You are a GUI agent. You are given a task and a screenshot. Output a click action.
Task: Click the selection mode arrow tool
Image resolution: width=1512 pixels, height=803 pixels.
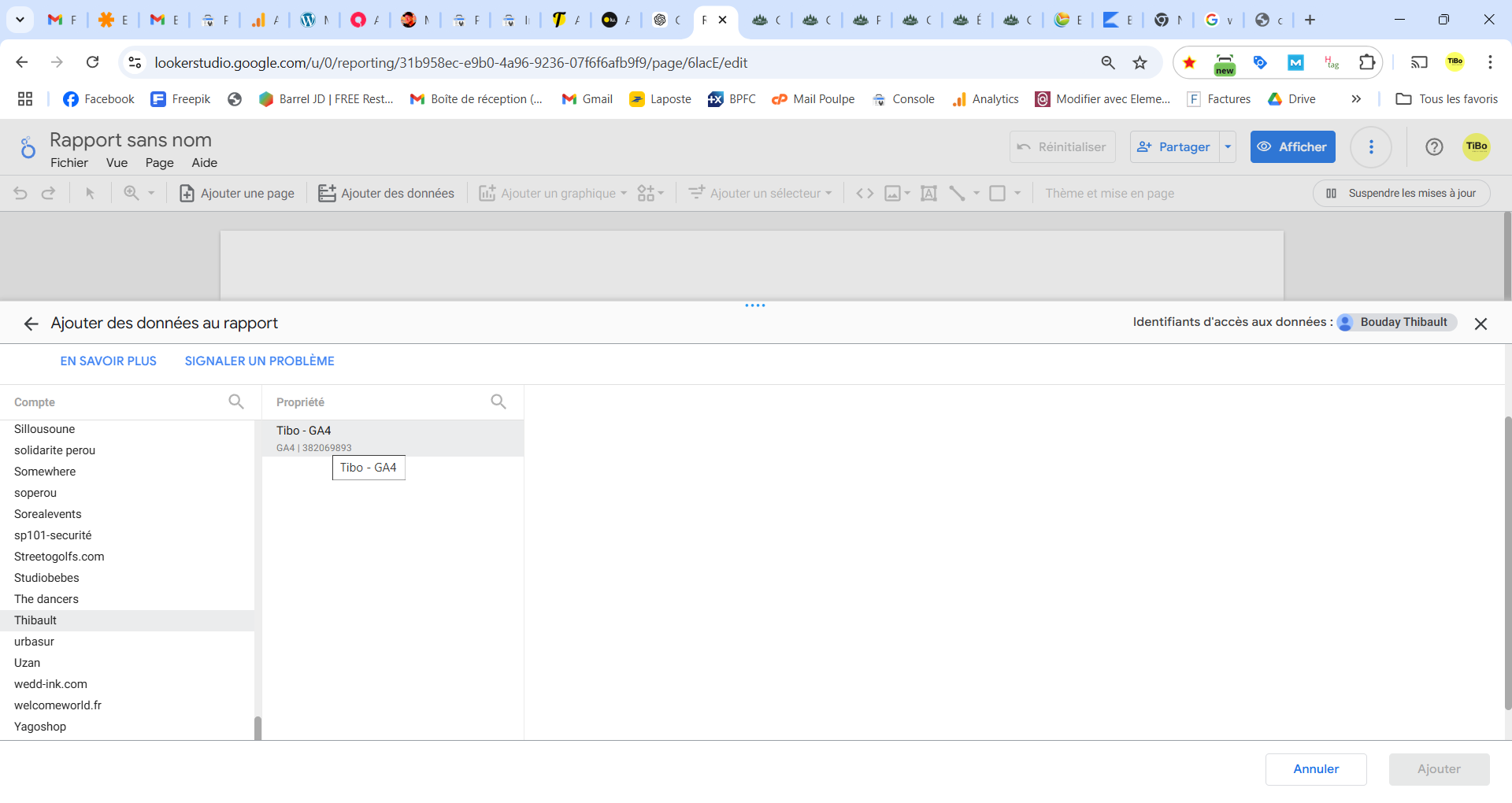[x=90, y=194]
